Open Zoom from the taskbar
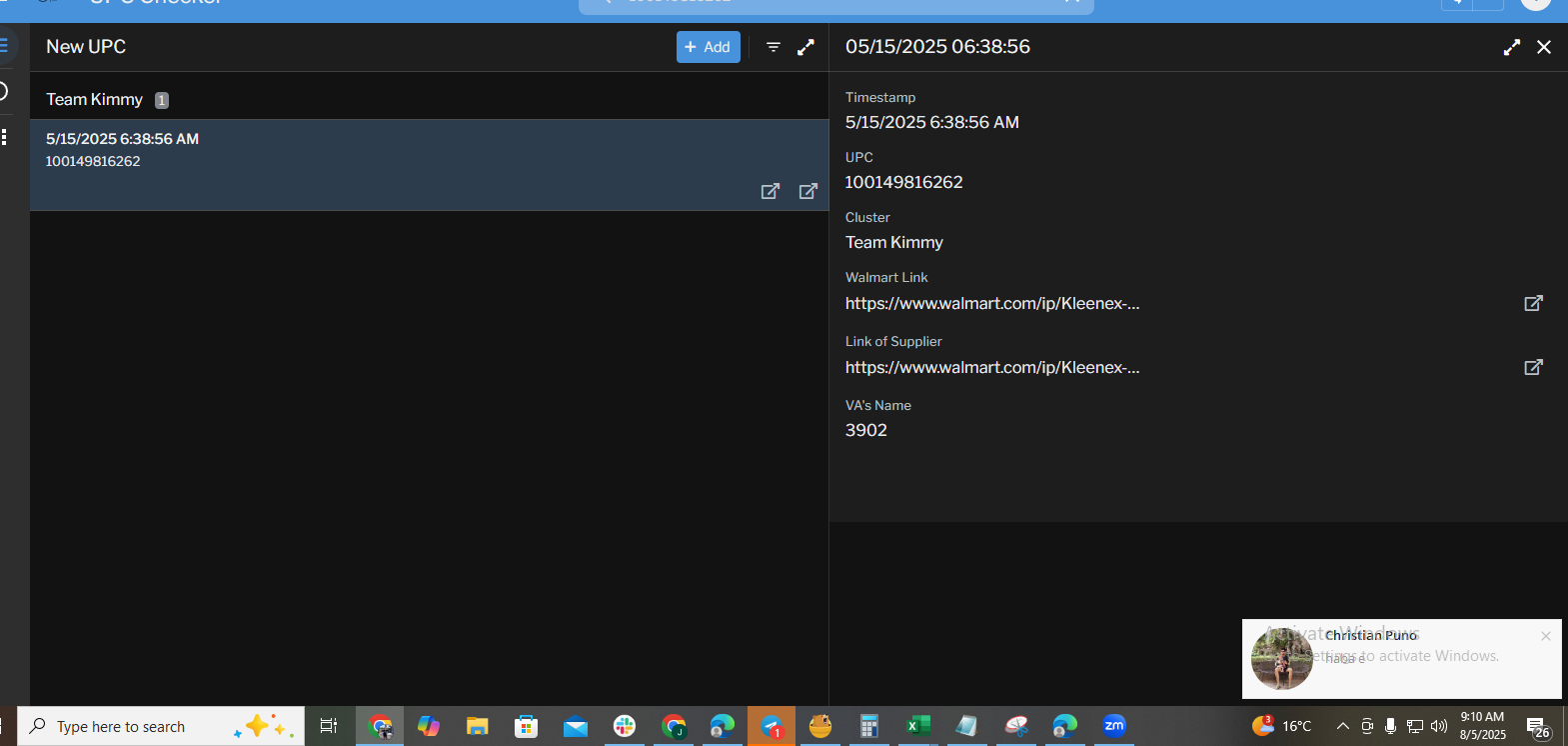 [x=1113, y=726]
